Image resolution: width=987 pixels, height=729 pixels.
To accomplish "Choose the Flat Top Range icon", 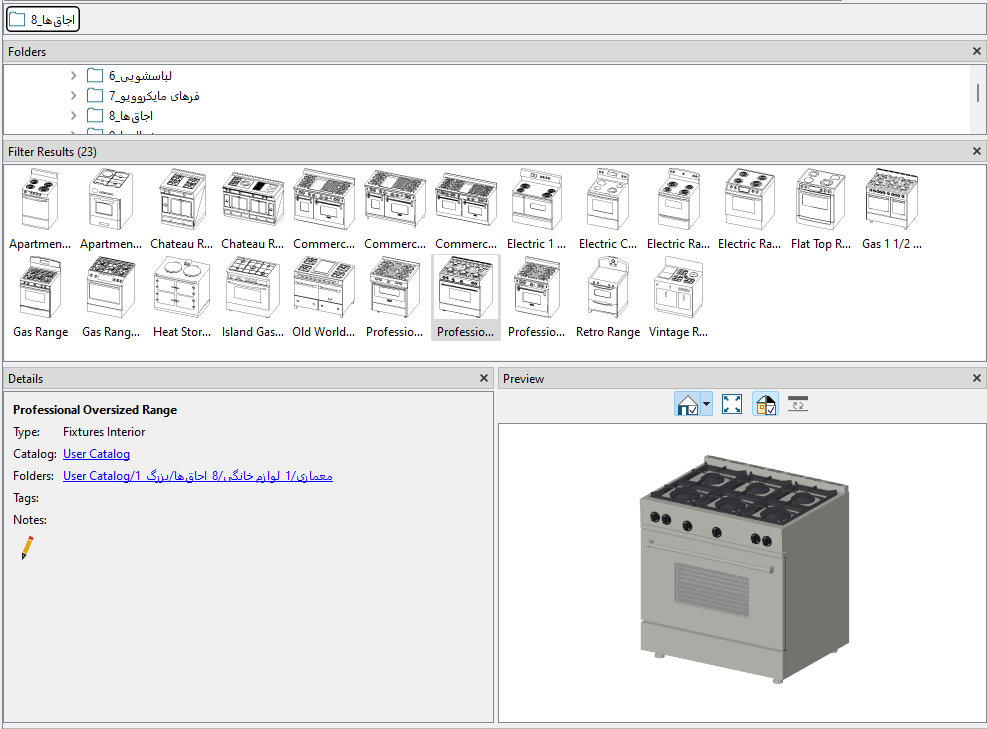I will coord(820,210).
